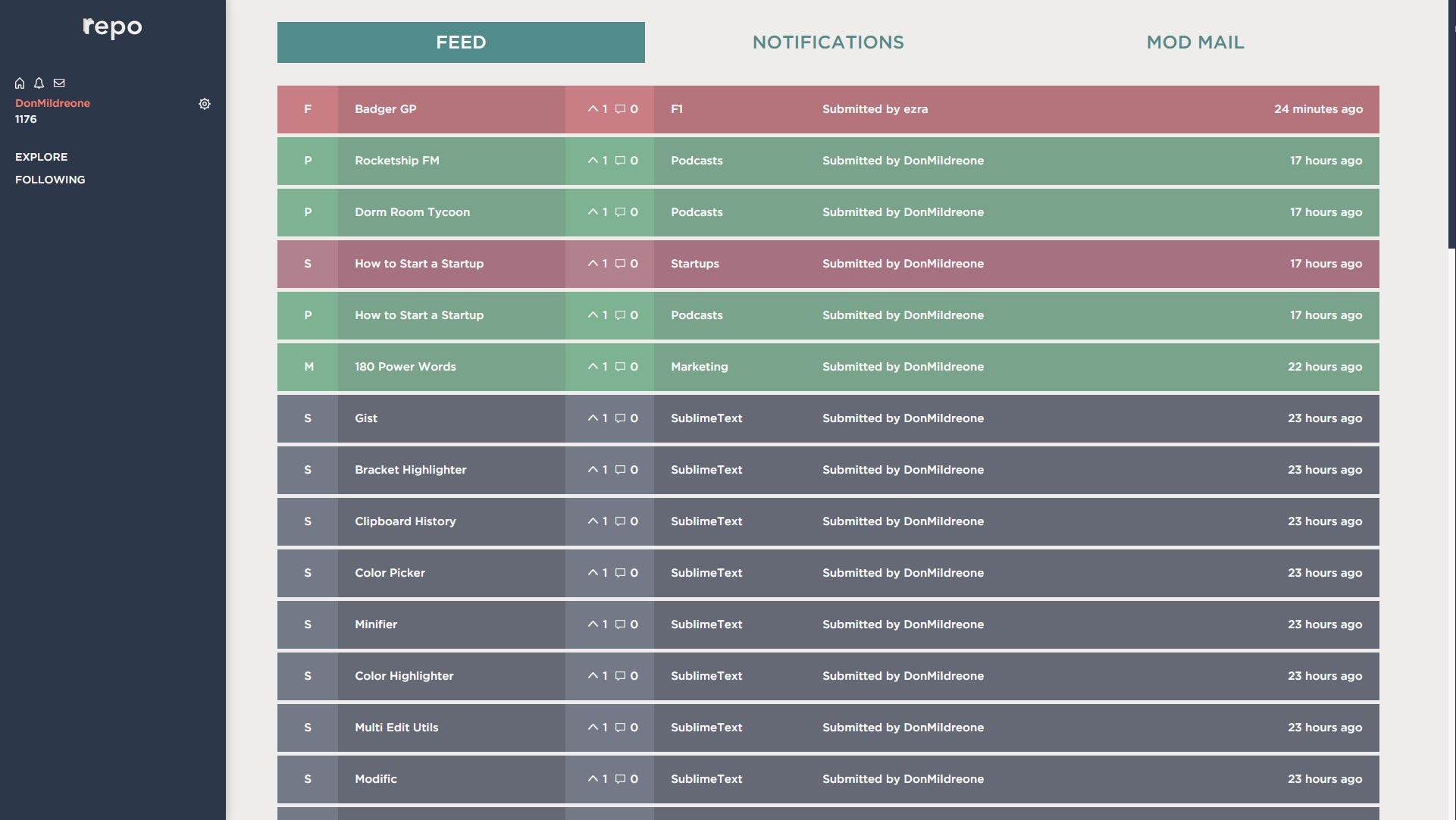Image resolution: width=1456 pixels, height=820 pixels.
Task: Click the DonMildreone username link
Action: point(52,103)
